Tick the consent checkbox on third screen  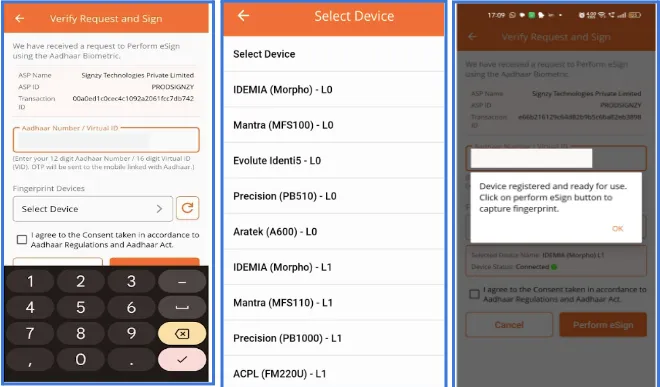click(x=474, y=294)
